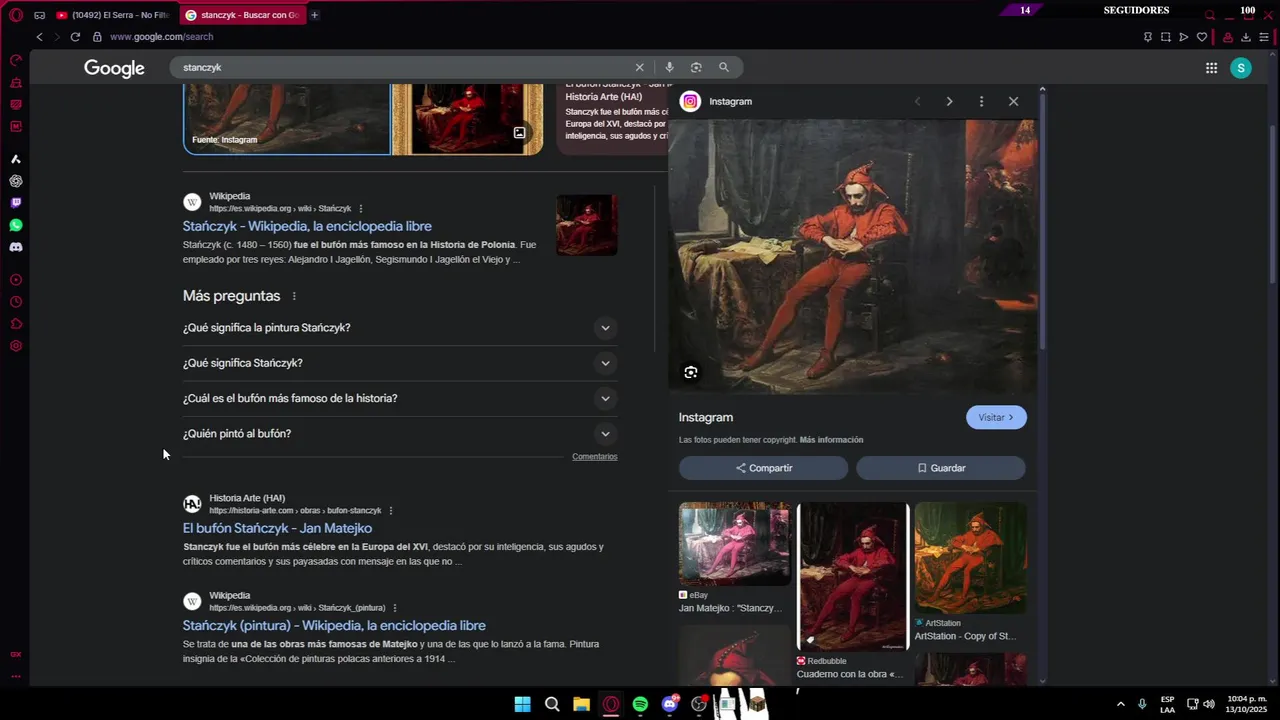Open the eBay Jan Matejko thumbnail
1280x720 pixels.
(734, 544)
